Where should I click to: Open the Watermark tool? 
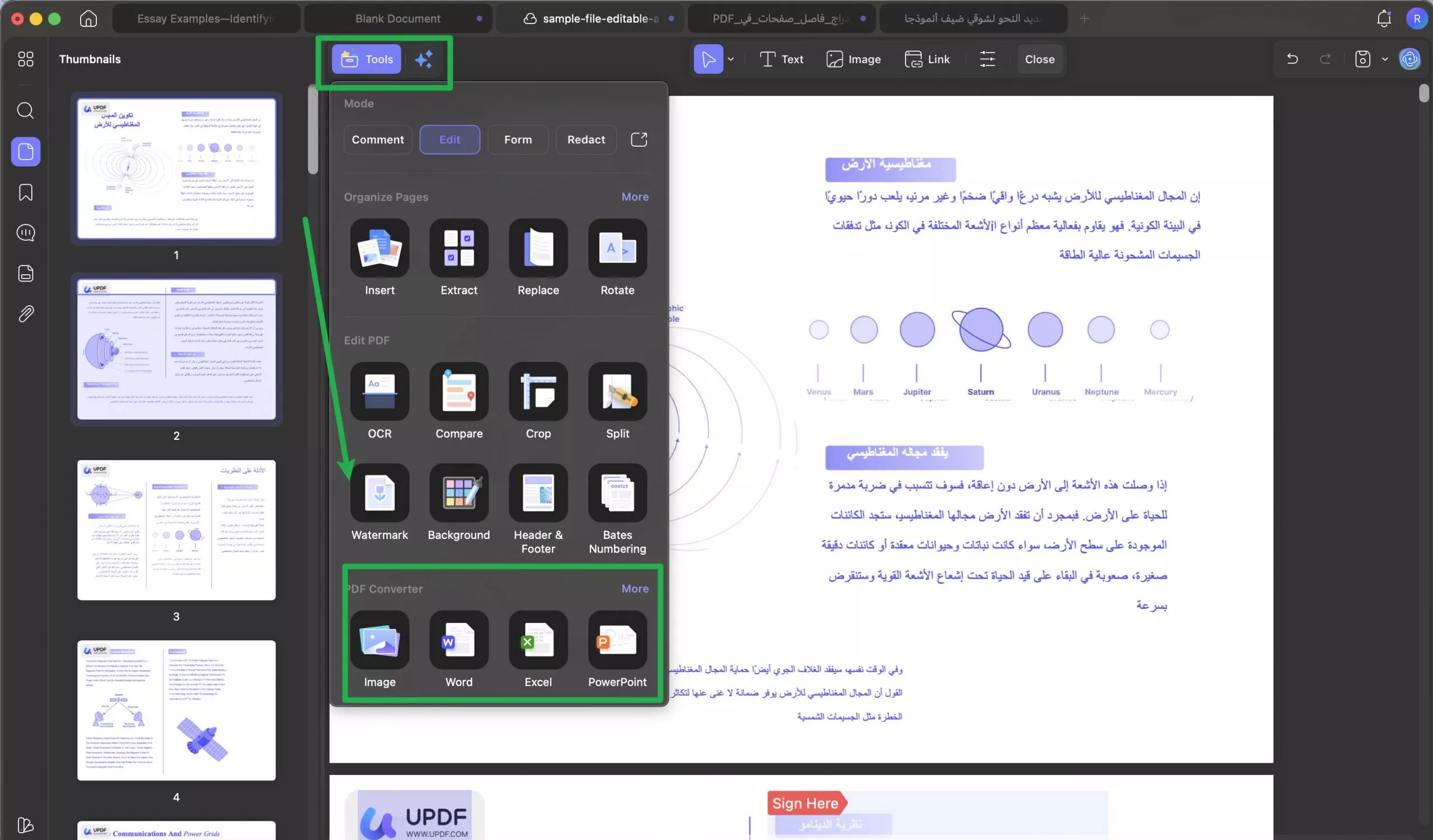point(380,503)
